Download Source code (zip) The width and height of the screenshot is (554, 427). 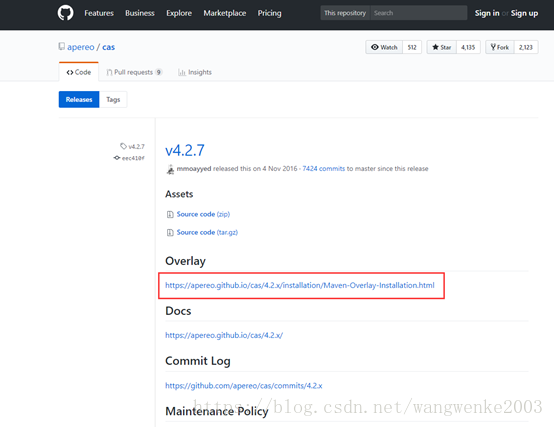203,214
